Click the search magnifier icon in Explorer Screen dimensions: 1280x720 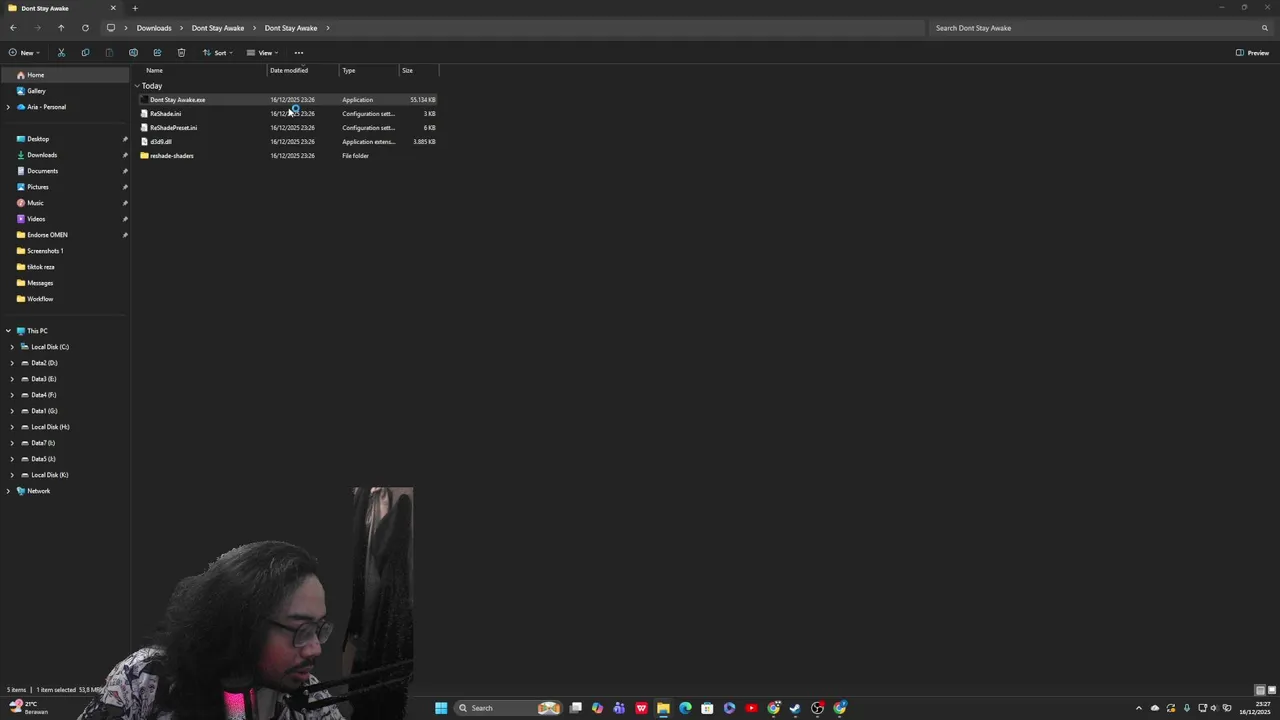1265,28
